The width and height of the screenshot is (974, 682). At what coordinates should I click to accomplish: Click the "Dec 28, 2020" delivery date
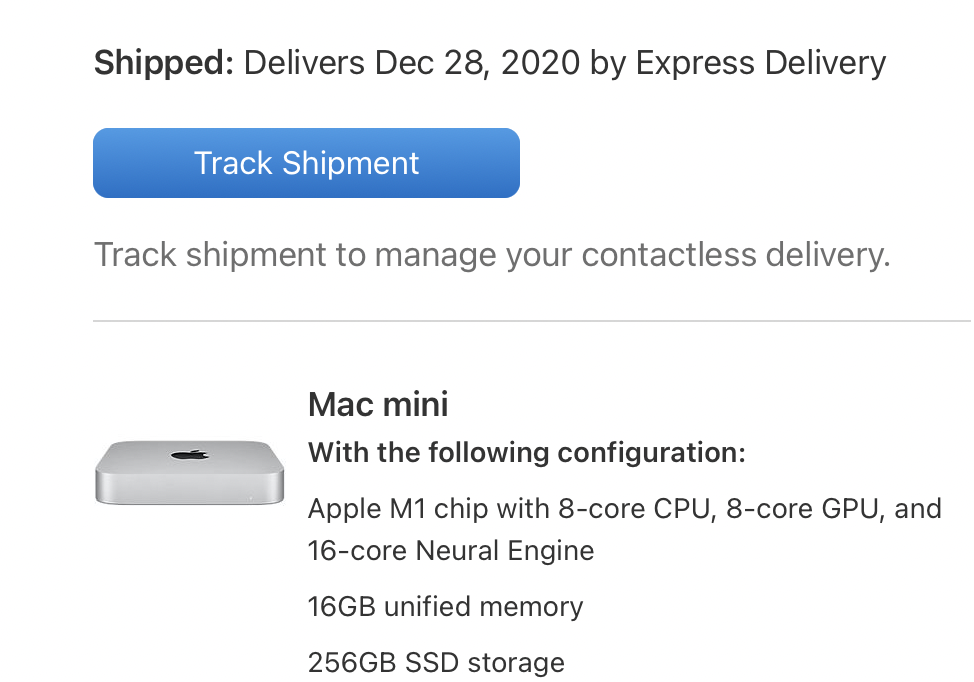click(x=477, y=63)
